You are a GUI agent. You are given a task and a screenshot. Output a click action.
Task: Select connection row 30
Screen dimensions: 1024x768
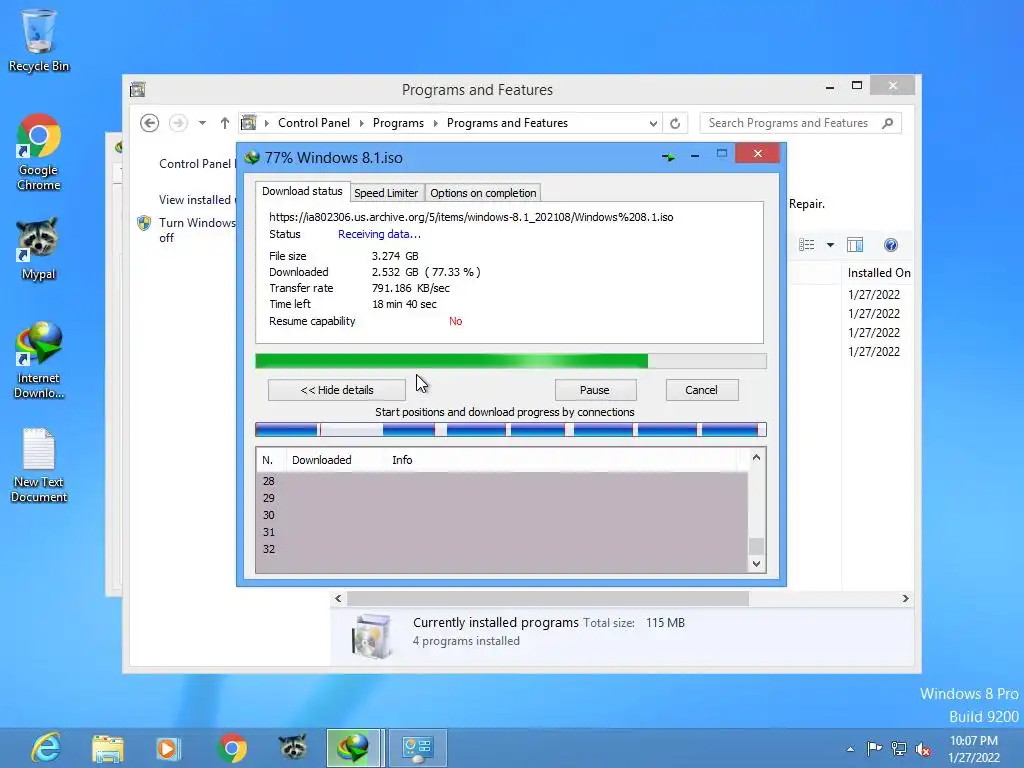(x=502, y=515)
